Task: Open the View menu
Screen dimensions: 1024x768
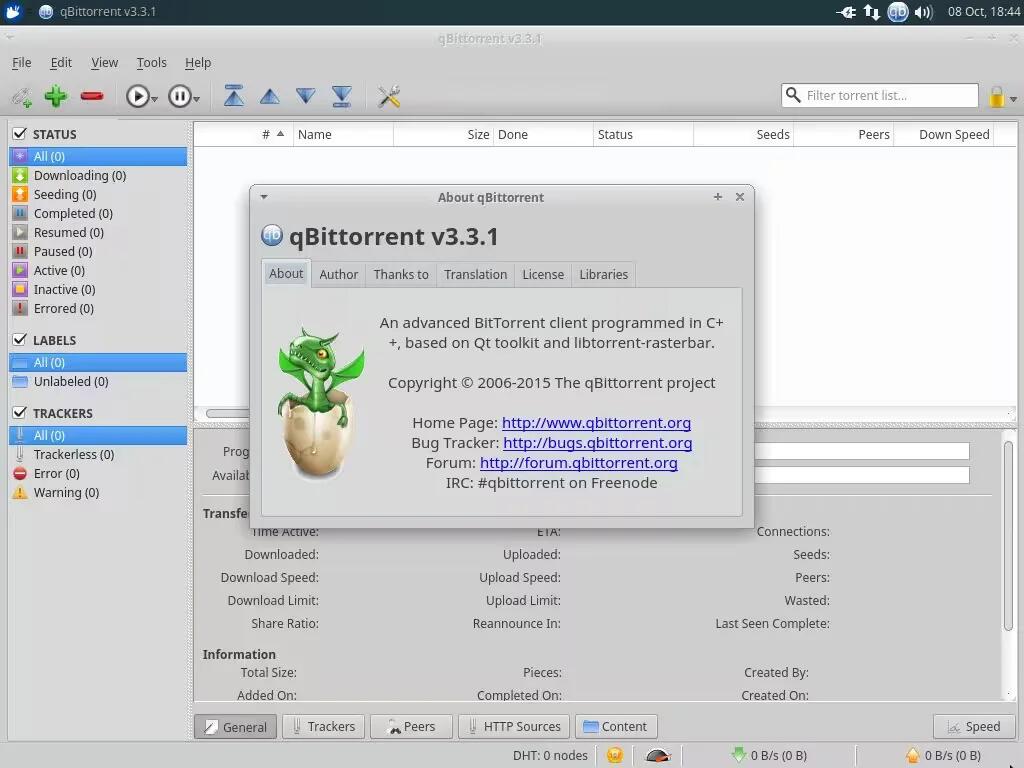Action: [104, 63]
